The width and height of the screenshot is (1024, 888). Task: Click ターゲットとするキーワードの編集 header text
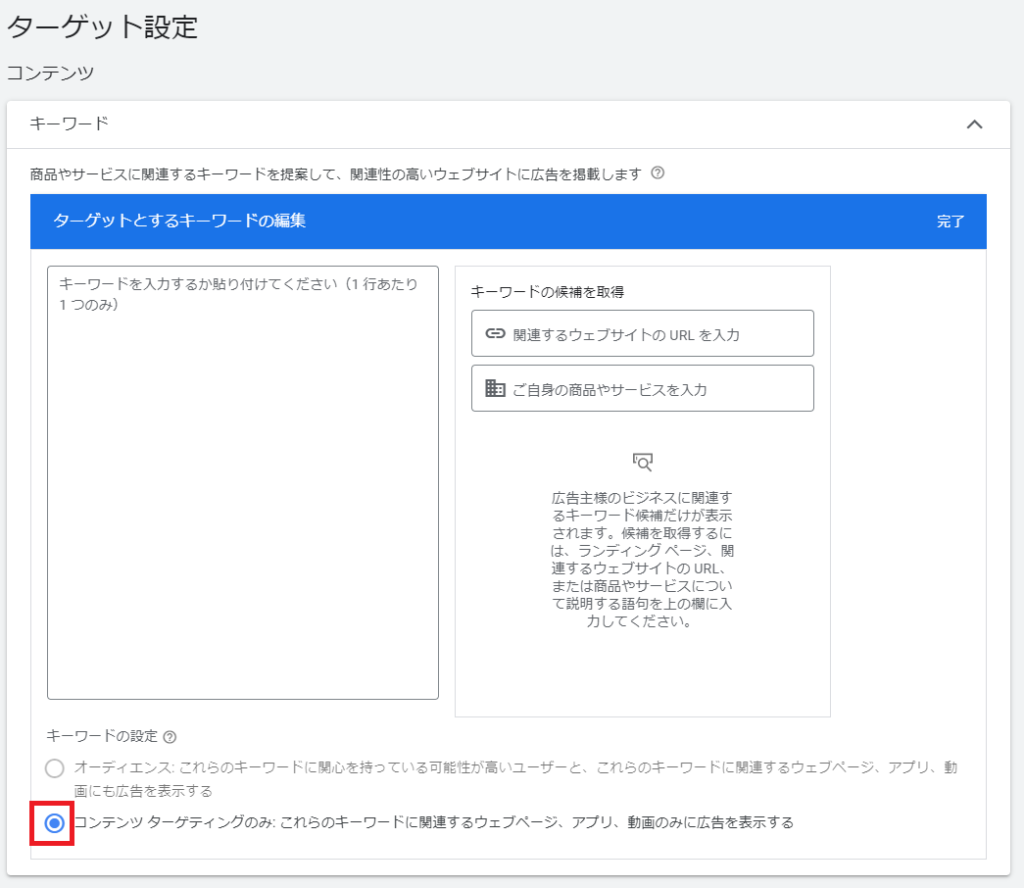point(180,221)
